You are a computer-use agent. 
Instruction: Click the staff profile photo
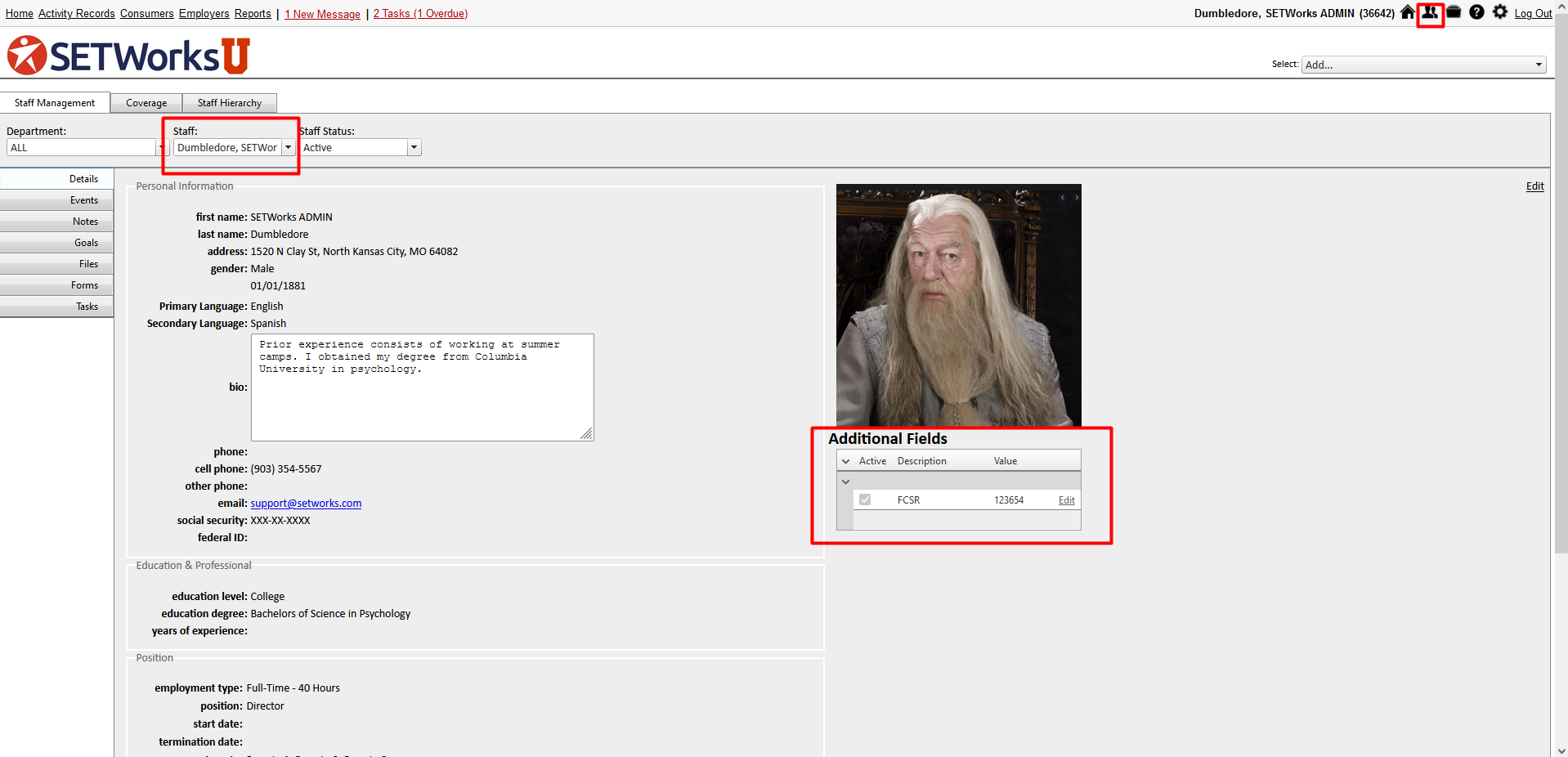click(x=958, y=305)
